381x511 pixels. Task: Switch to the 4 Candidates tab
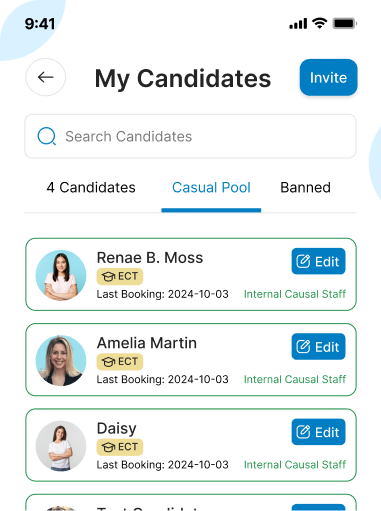(x=91, y=187)
